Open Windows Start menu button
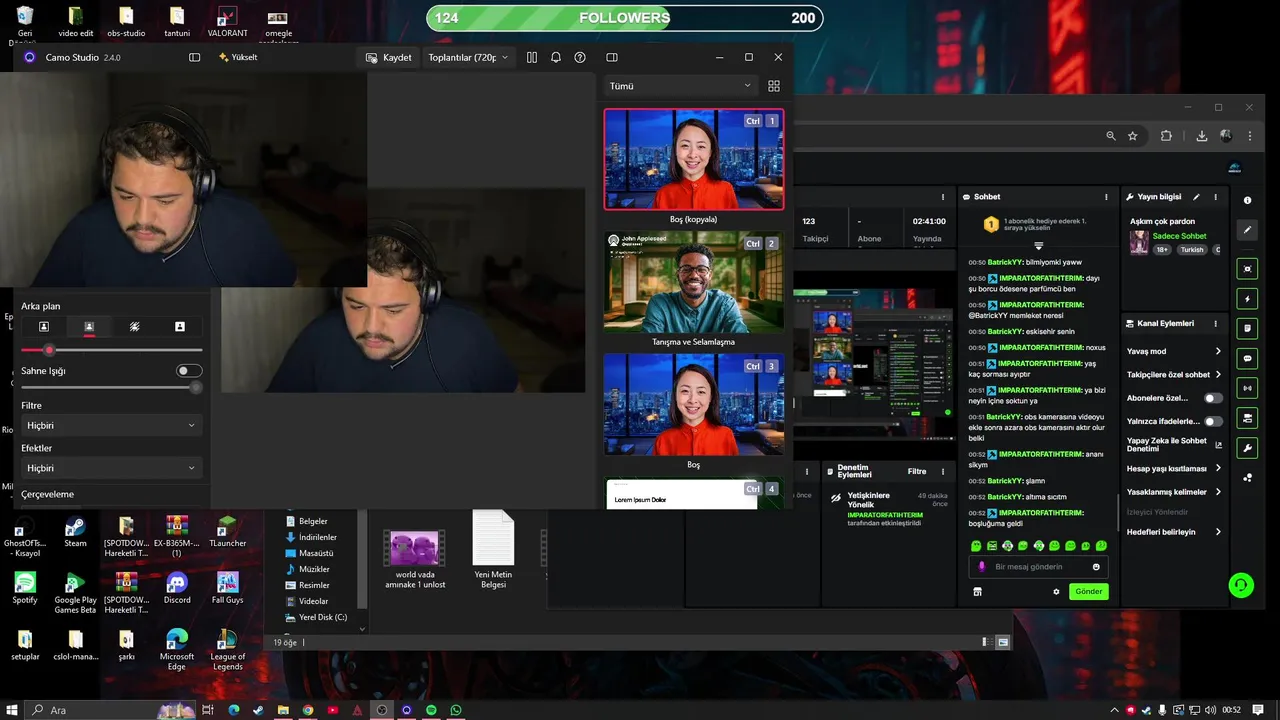The height and width of the screenshot is (720, 1280). coord(11,710)
